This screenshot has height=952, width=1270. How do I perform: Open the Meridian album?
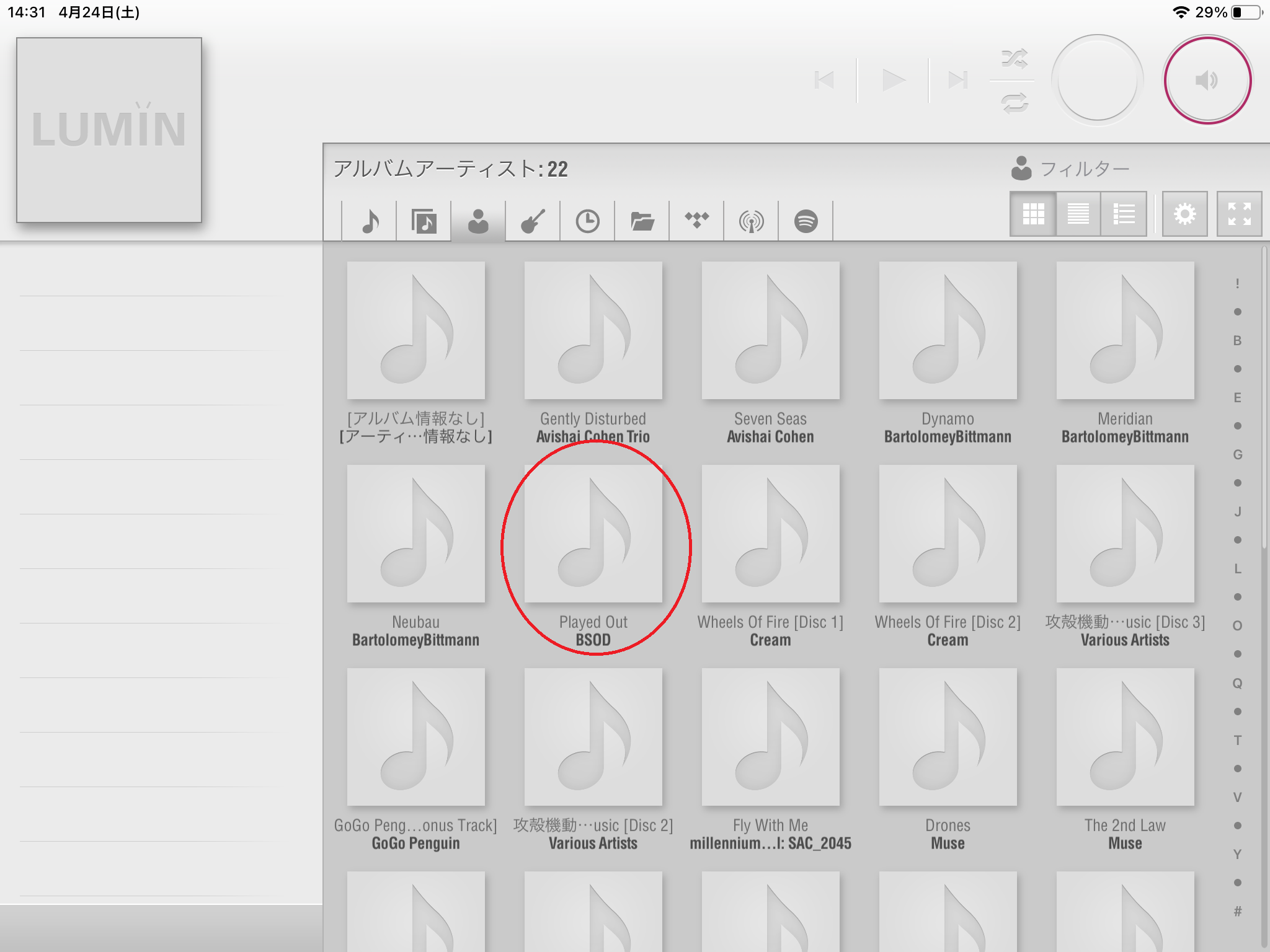[1126, 330]
